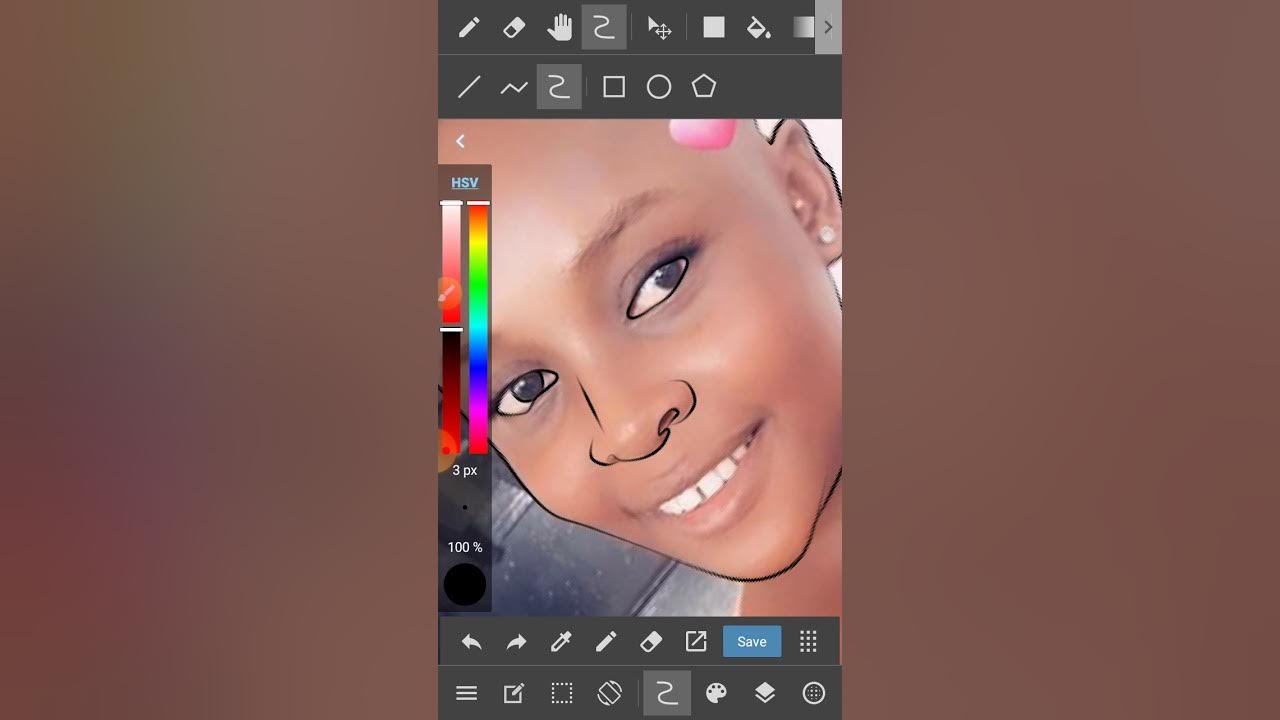Choose the polyline zigzag shape
The image size is (1280, 720).
[x=514, y=88]
